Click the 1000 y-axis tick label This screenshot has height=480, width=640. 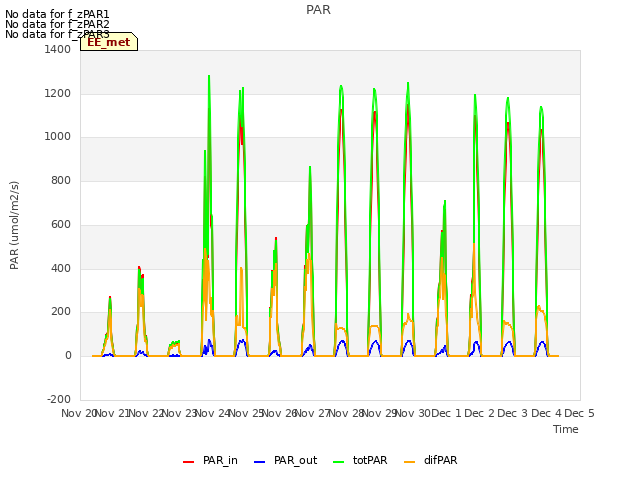tap(58, 137)
